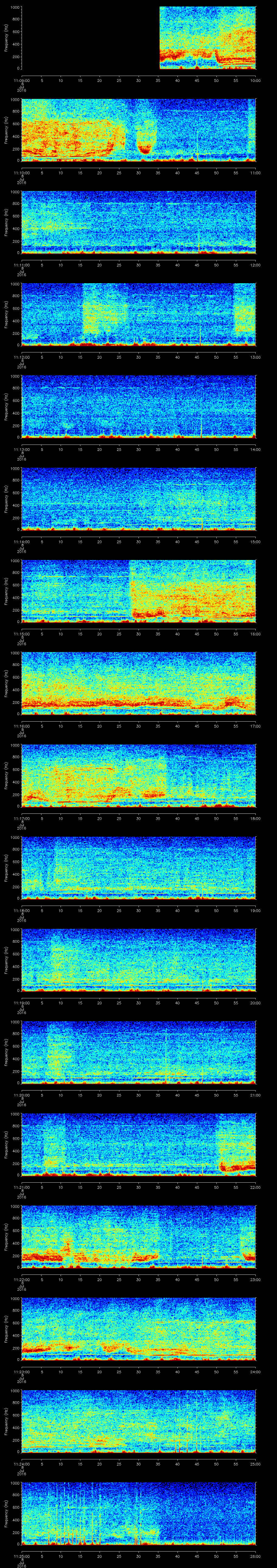277x1568 pixels.
Task: Select the 11:24:00 time axis label
Action: [21, 1464]
